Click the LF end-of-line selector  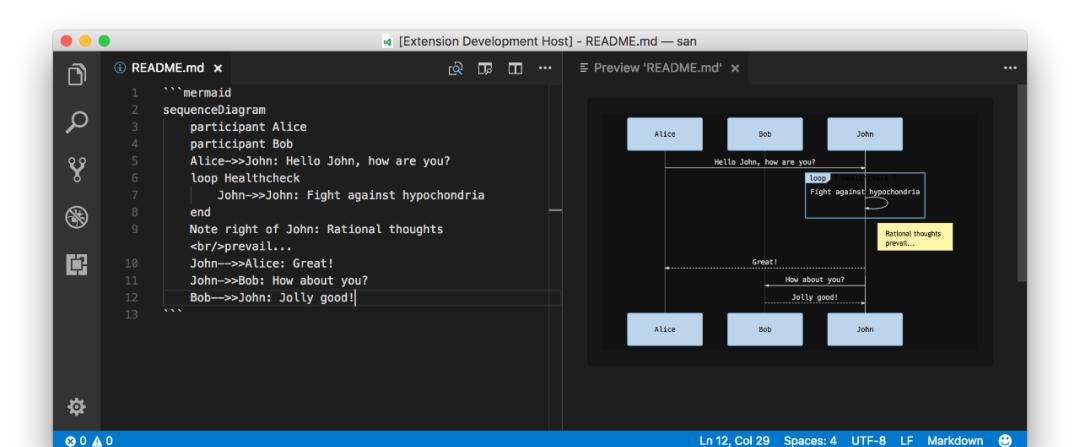tap(906, 440)
